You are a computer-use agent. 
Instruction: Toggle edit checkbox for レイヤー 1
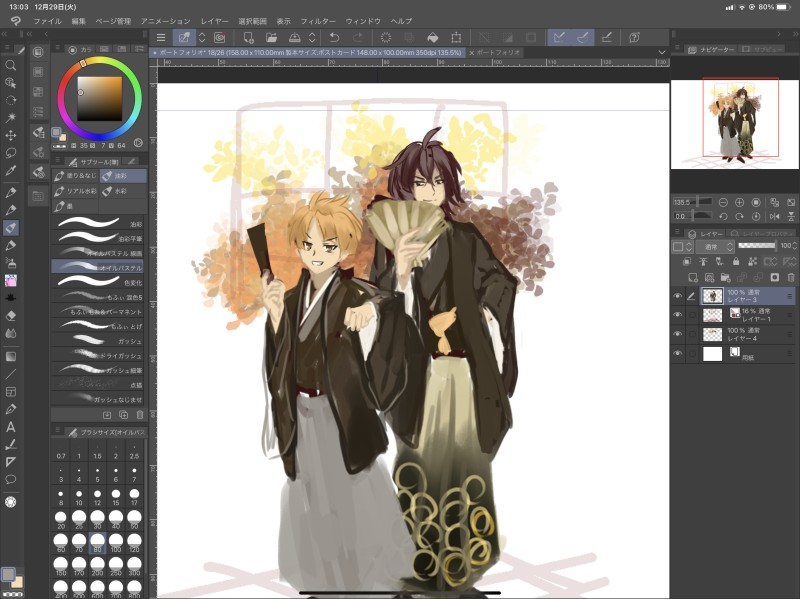coord(692,315)
